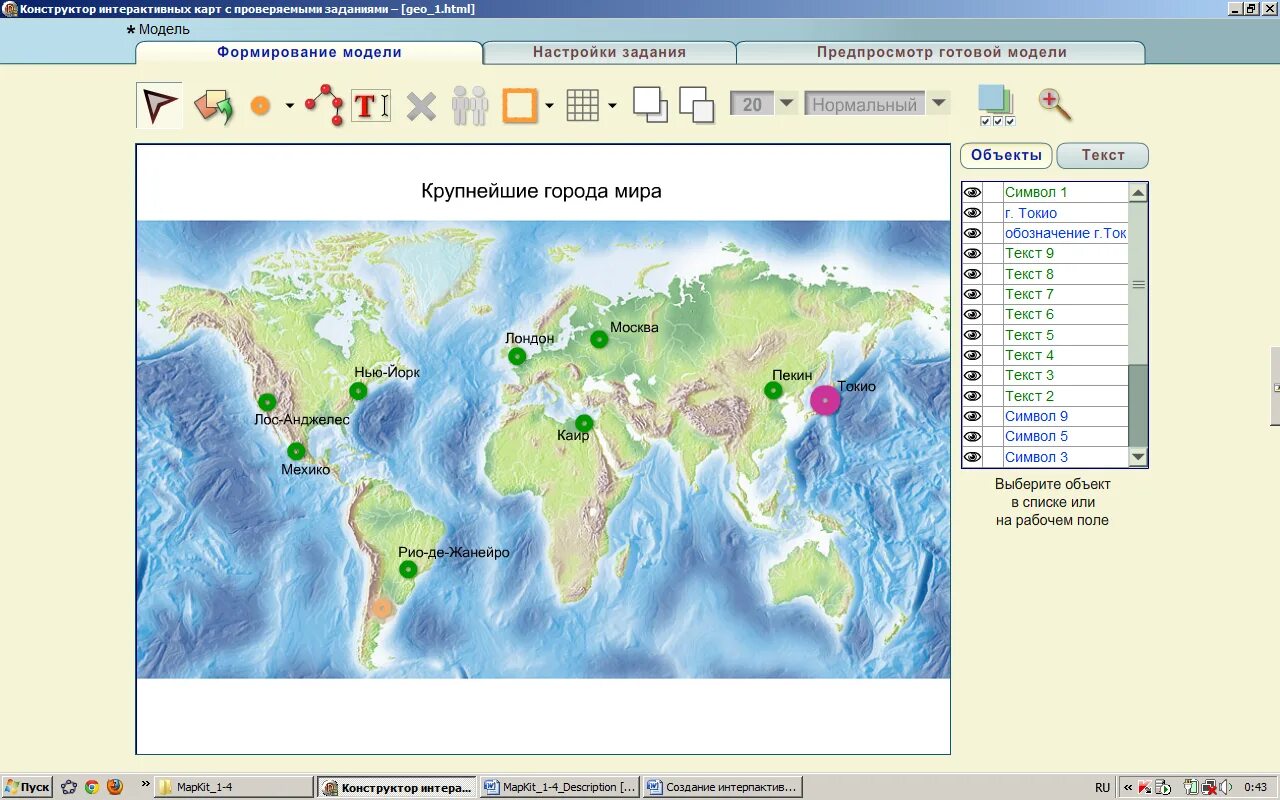Switch to Предпросмотр готовой модели tab
The height and width of the screenshot is (800, 1280).
941,52
